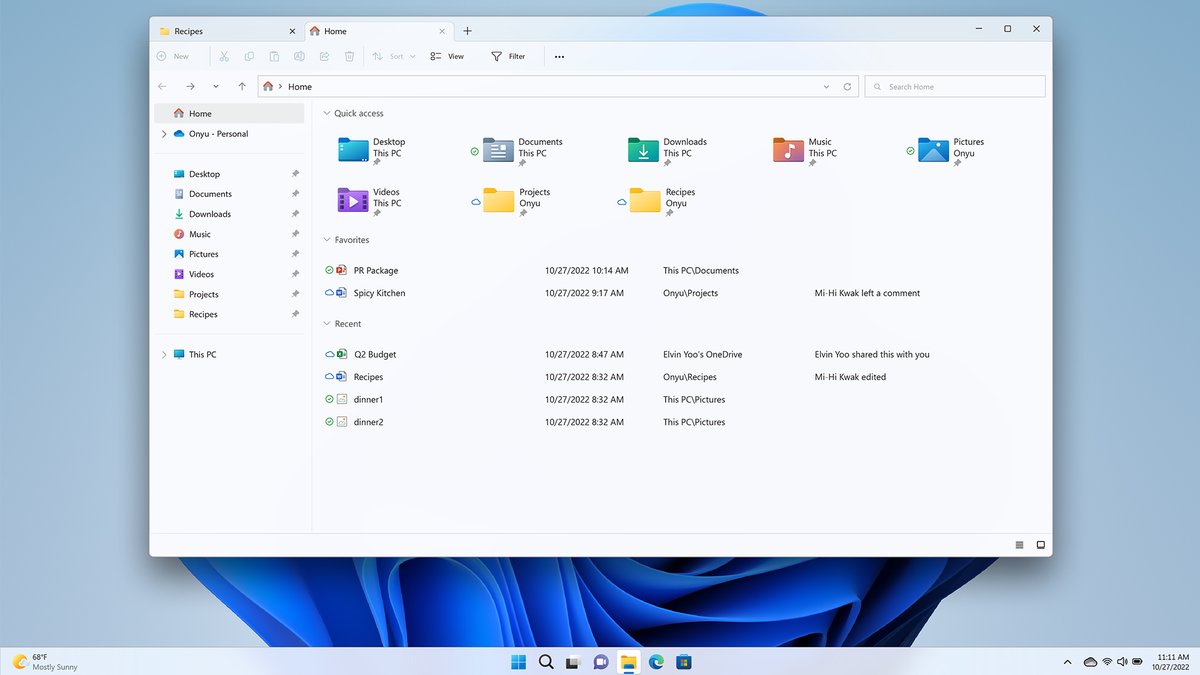The width and height of the screenshot is (1200, 675).
Task: Add a new tab
Action: (x=467, y=31)
